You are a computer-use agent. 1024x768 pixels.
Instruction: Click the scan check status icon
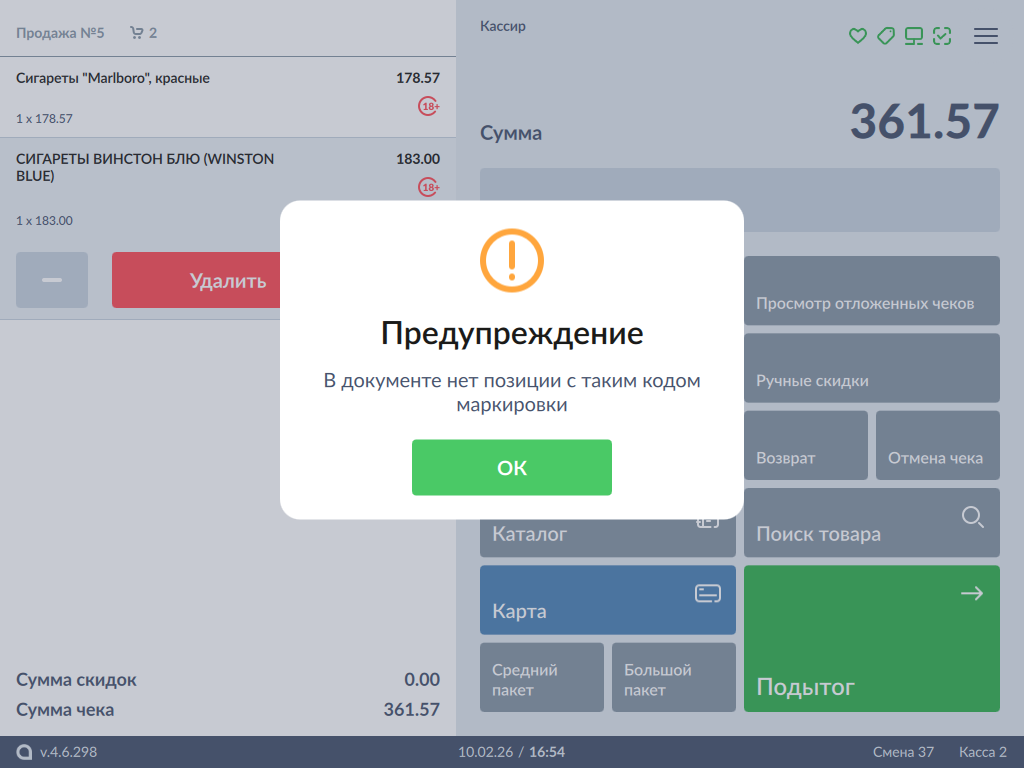(941, 36)
